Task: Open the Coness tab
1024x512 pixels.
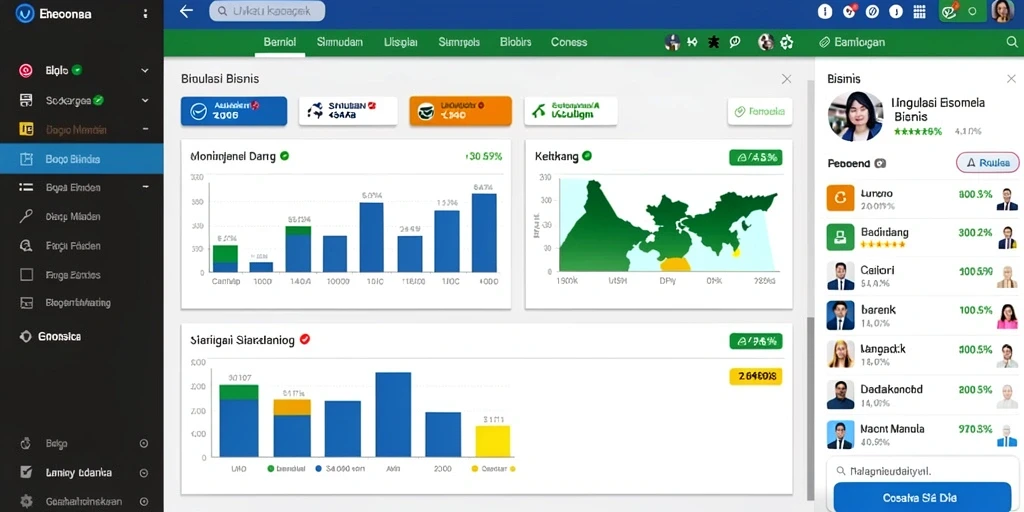Action: 569,42
